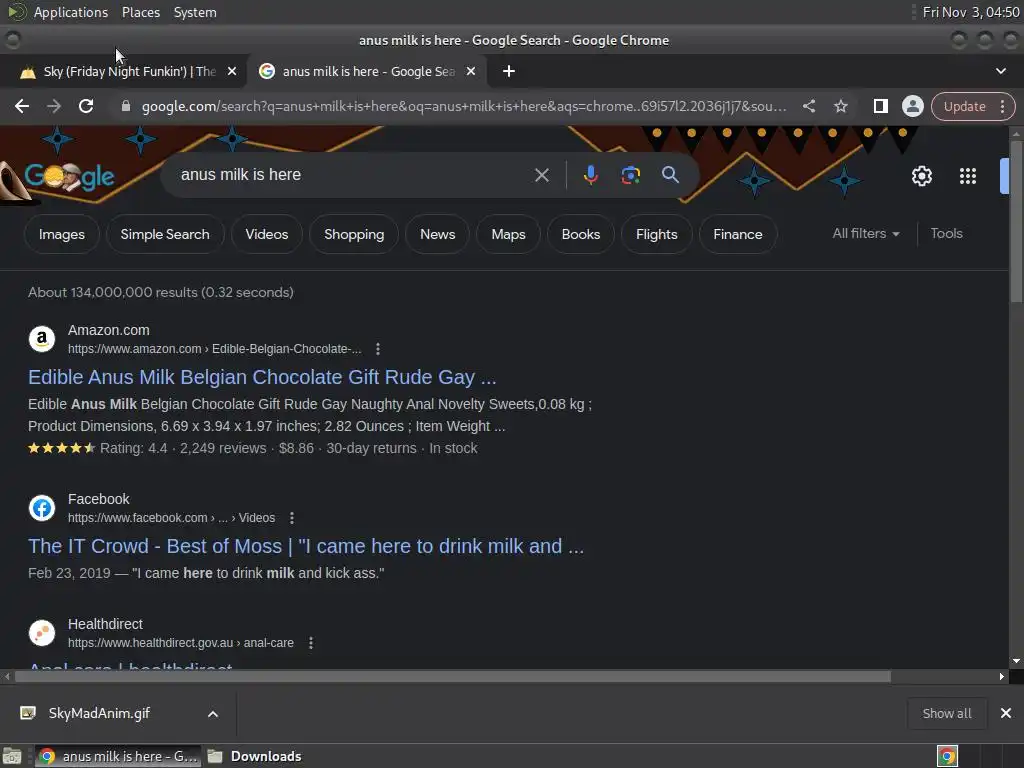1024x768 pixels.
Task: Filter results by News
Action: 438,234
